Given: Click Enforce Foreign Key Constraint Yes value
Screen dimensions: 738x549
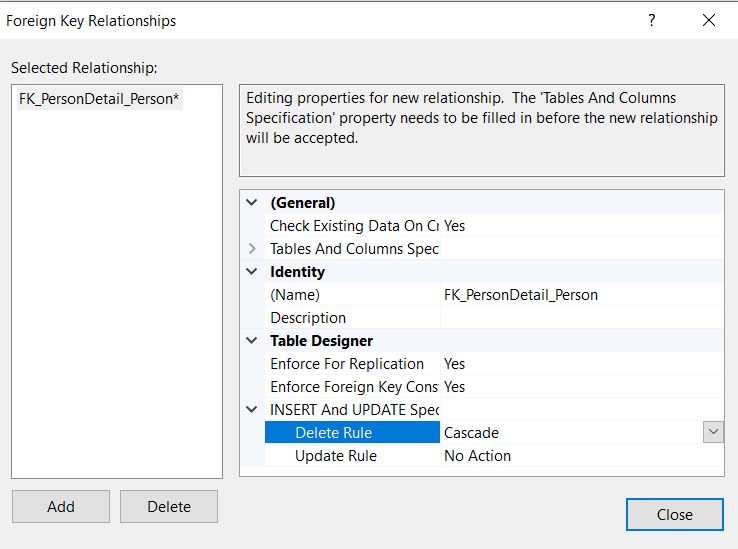Looking at the screenshot, I should point(580,387).
